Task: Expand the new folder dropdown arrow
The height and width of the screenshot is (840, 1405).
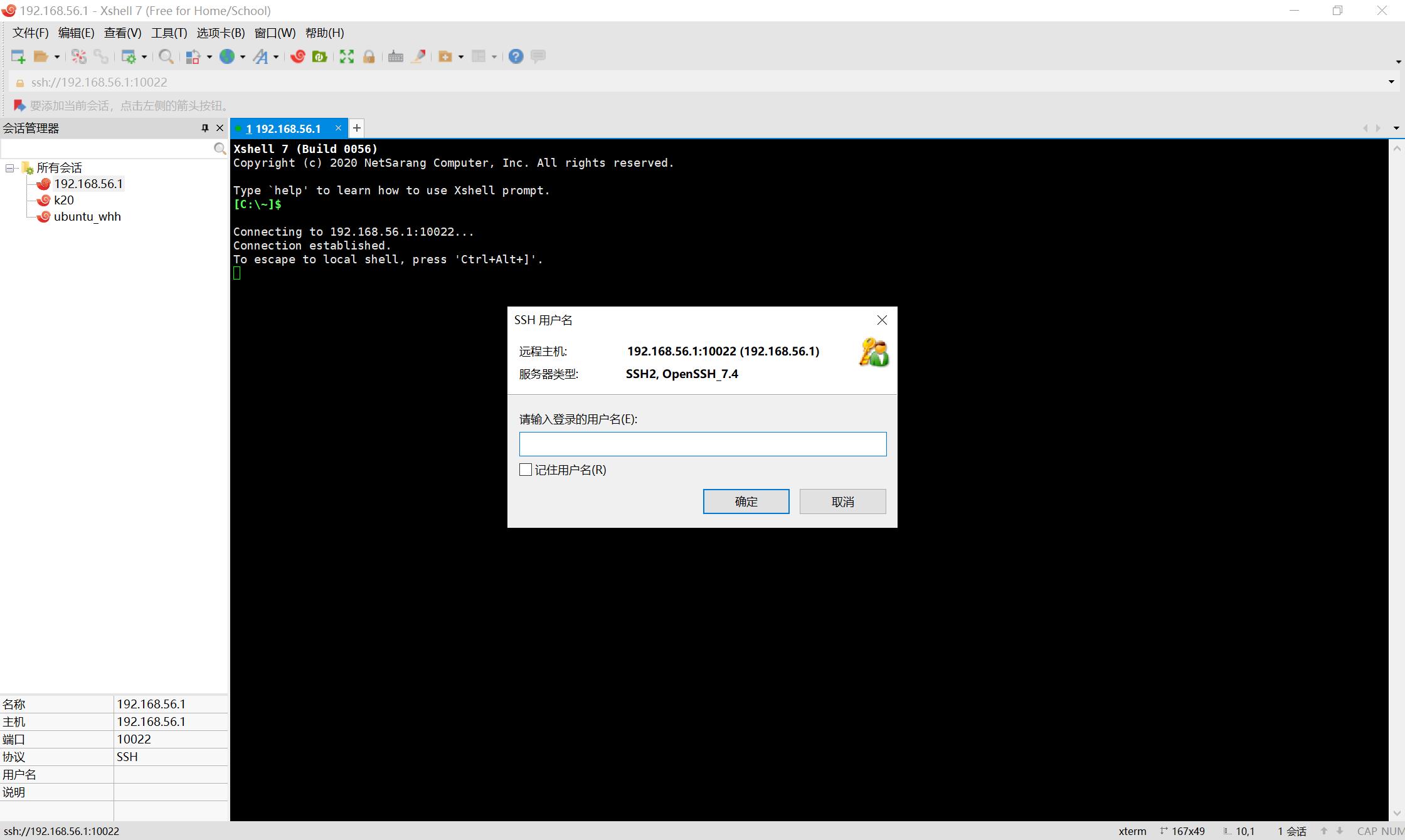Action: point(461,57)
